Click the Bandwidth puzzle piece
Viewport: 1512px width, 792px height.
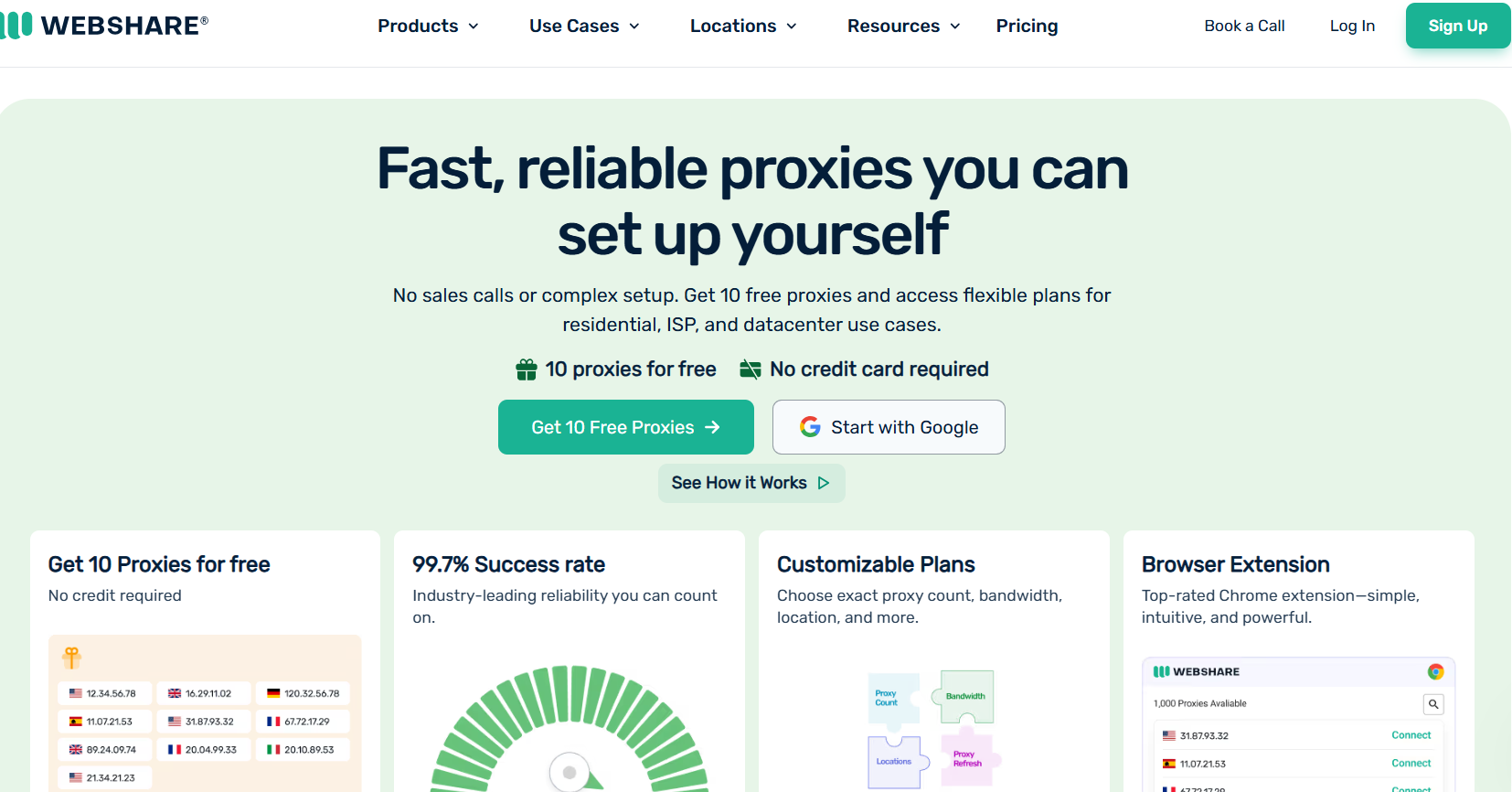pyautogui.click(x=964, y=696)
